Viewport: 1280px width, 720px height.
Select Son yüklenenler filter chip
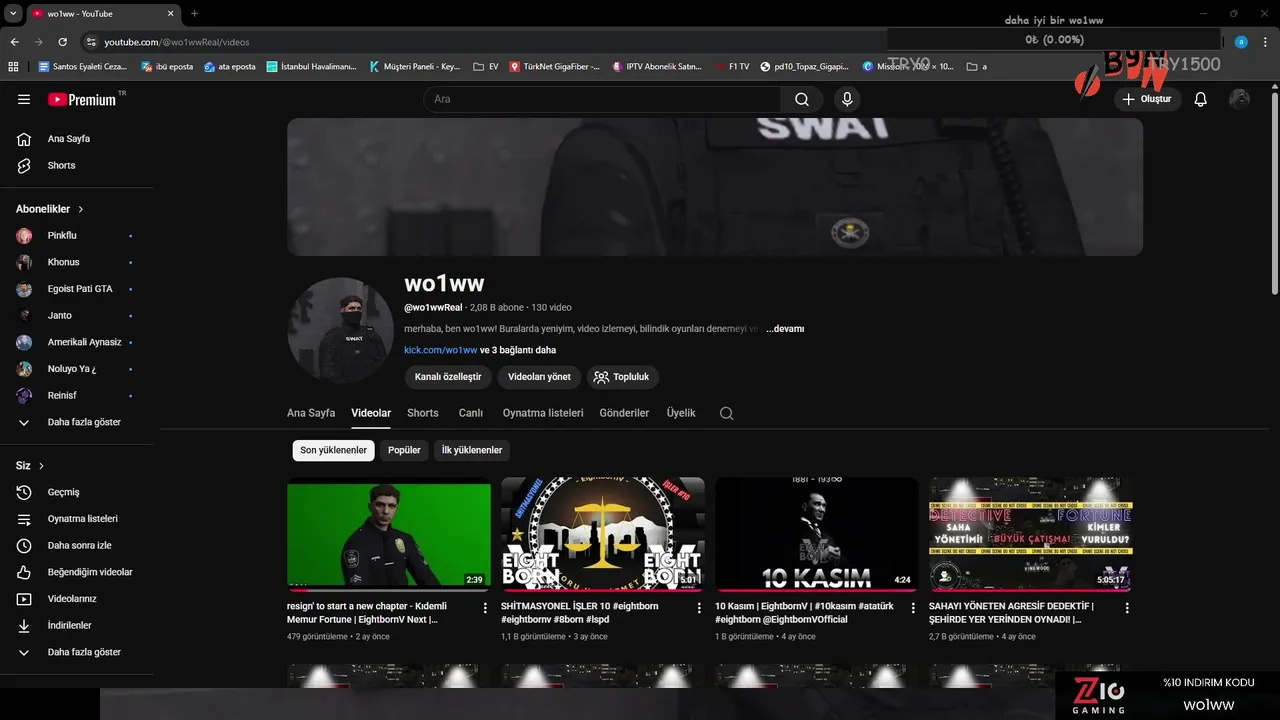coord(334,450)
